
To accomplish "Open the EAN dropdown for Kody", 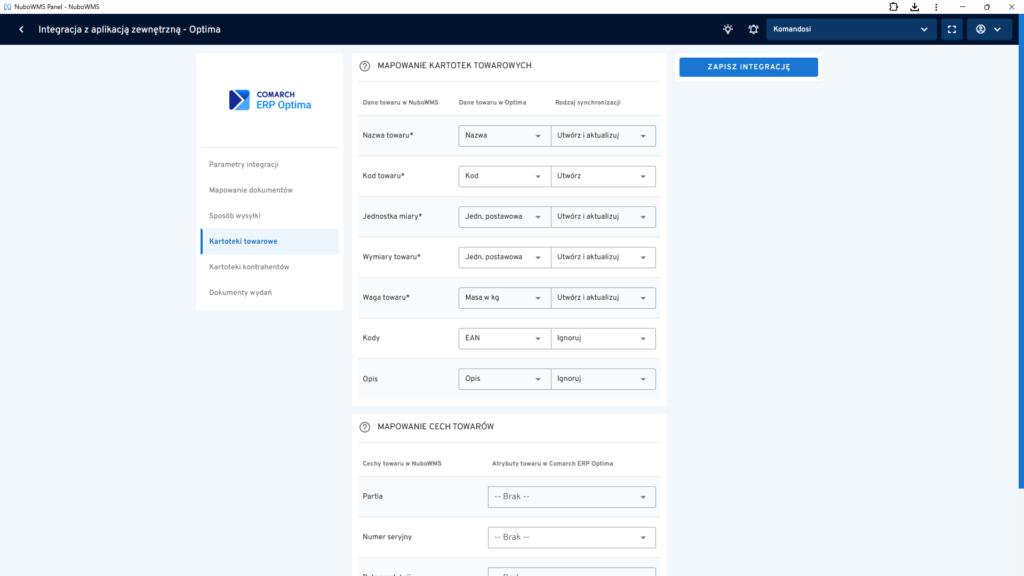I will click(504, 338).
